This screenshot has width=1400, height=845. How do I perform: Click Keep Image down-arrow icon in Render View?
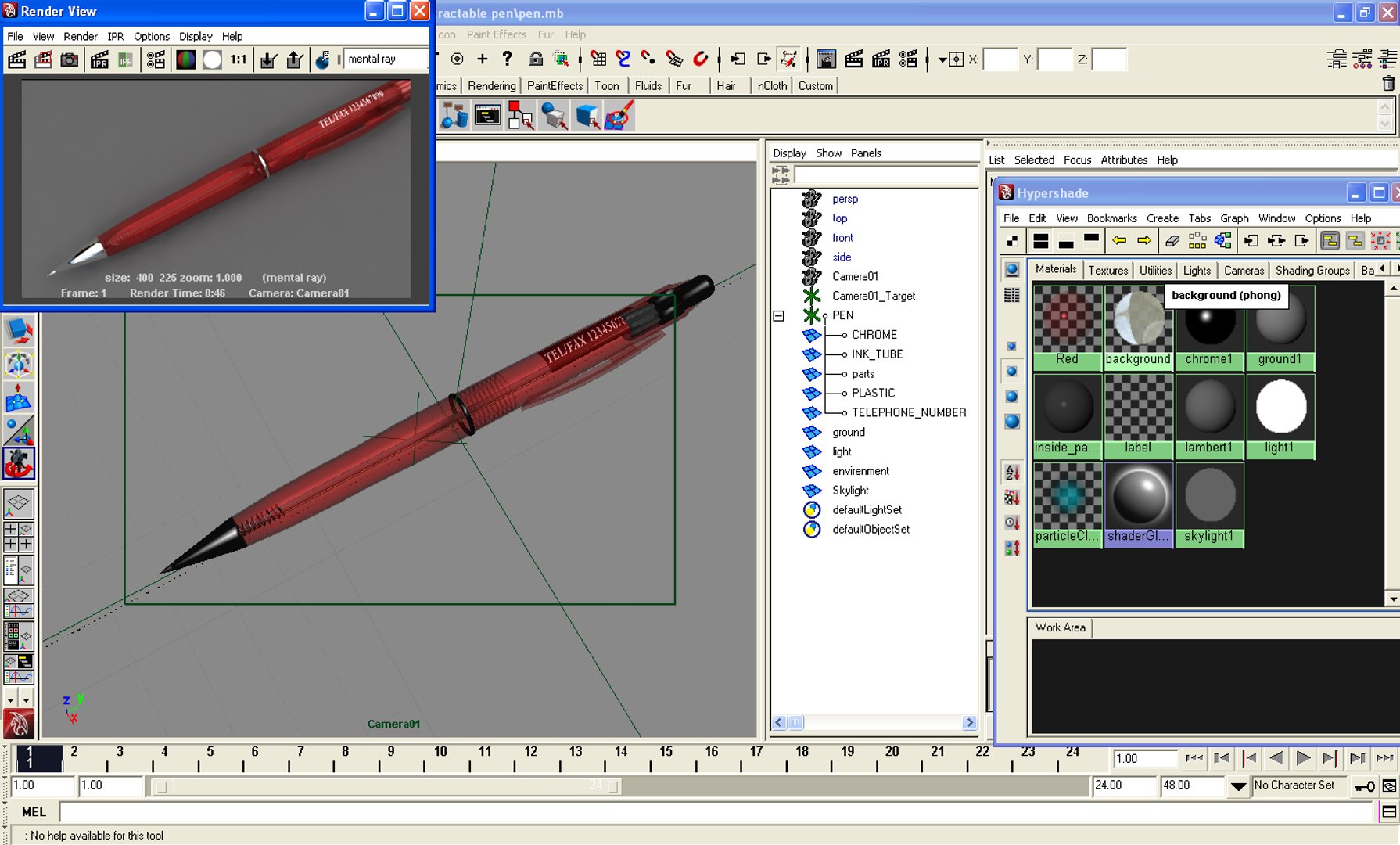pyautogui.click(x=268, y=59)
